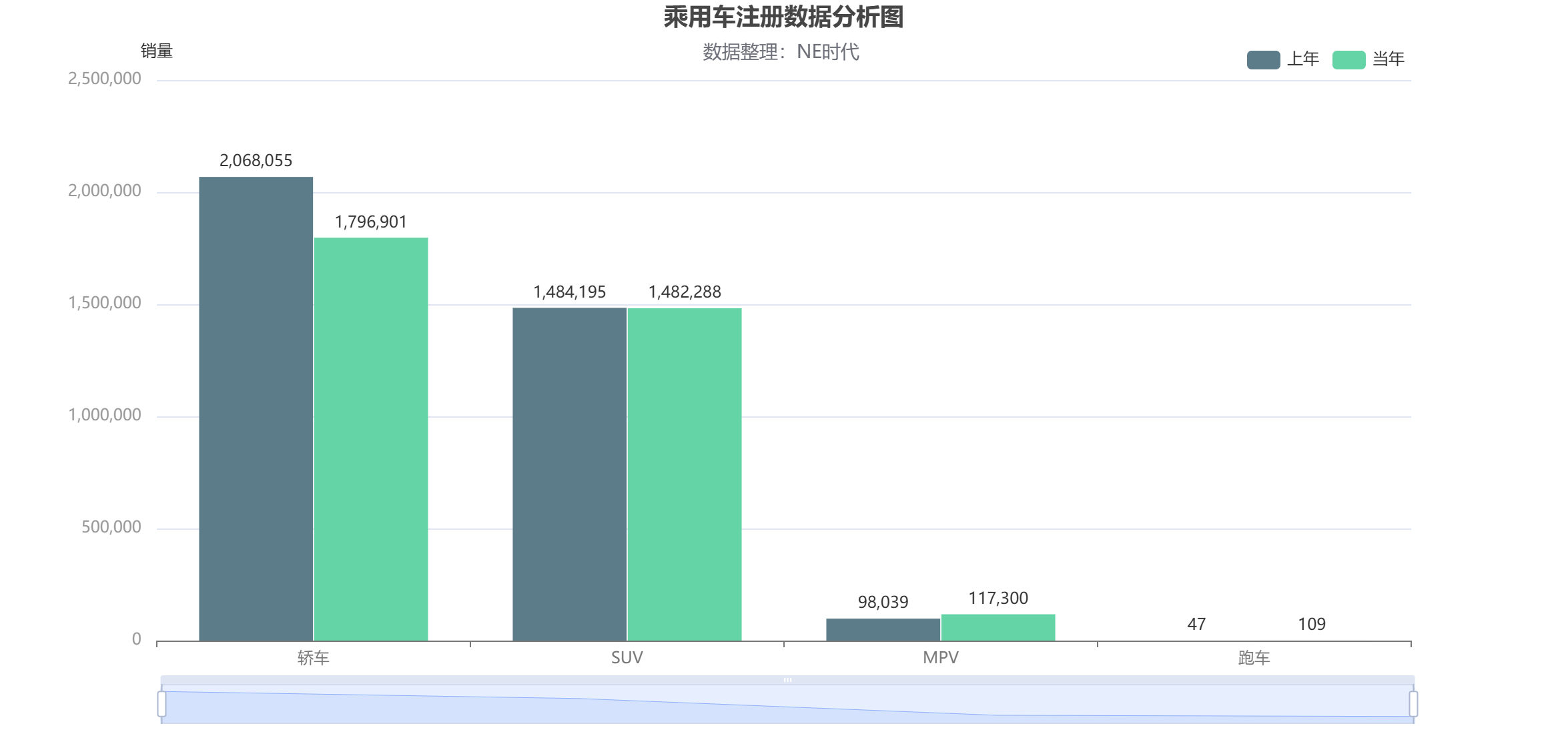The image size is (1568, 734).
Task: Click the 当年 legend text label
Action: point(1389,59)
